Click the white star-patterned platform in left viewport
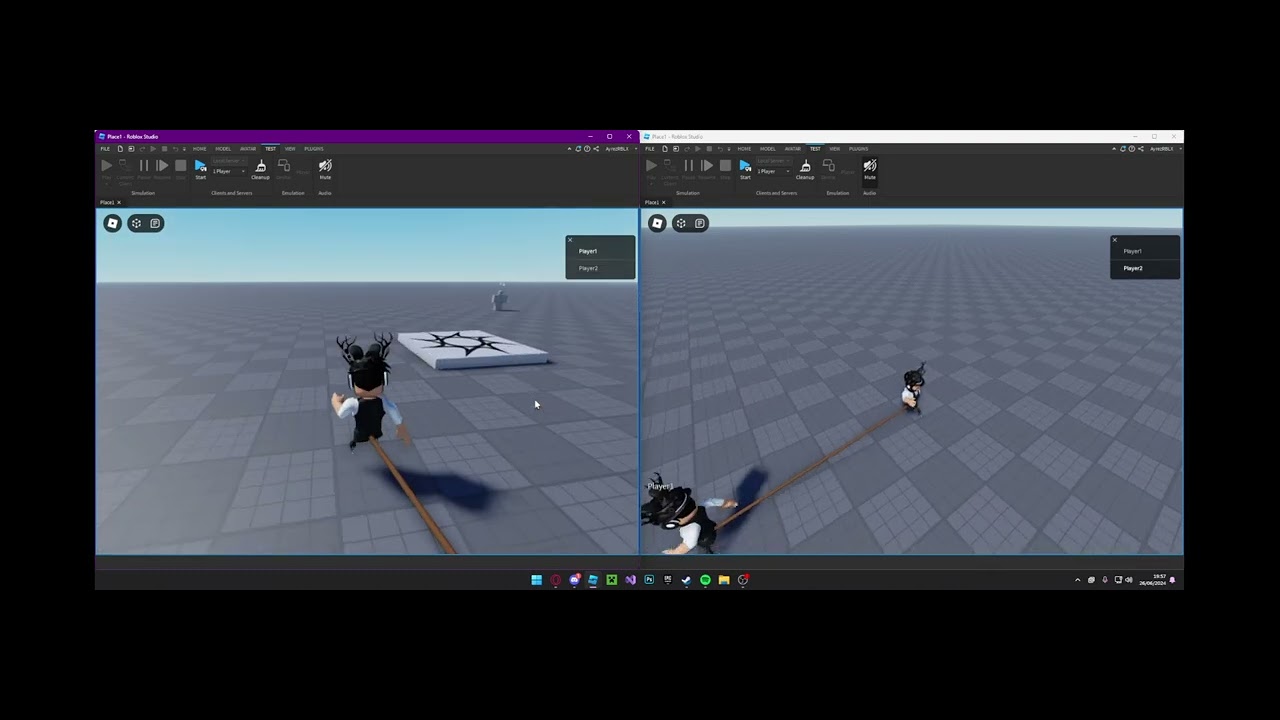This screenshot has height=720, width=1280. [472, 349]
